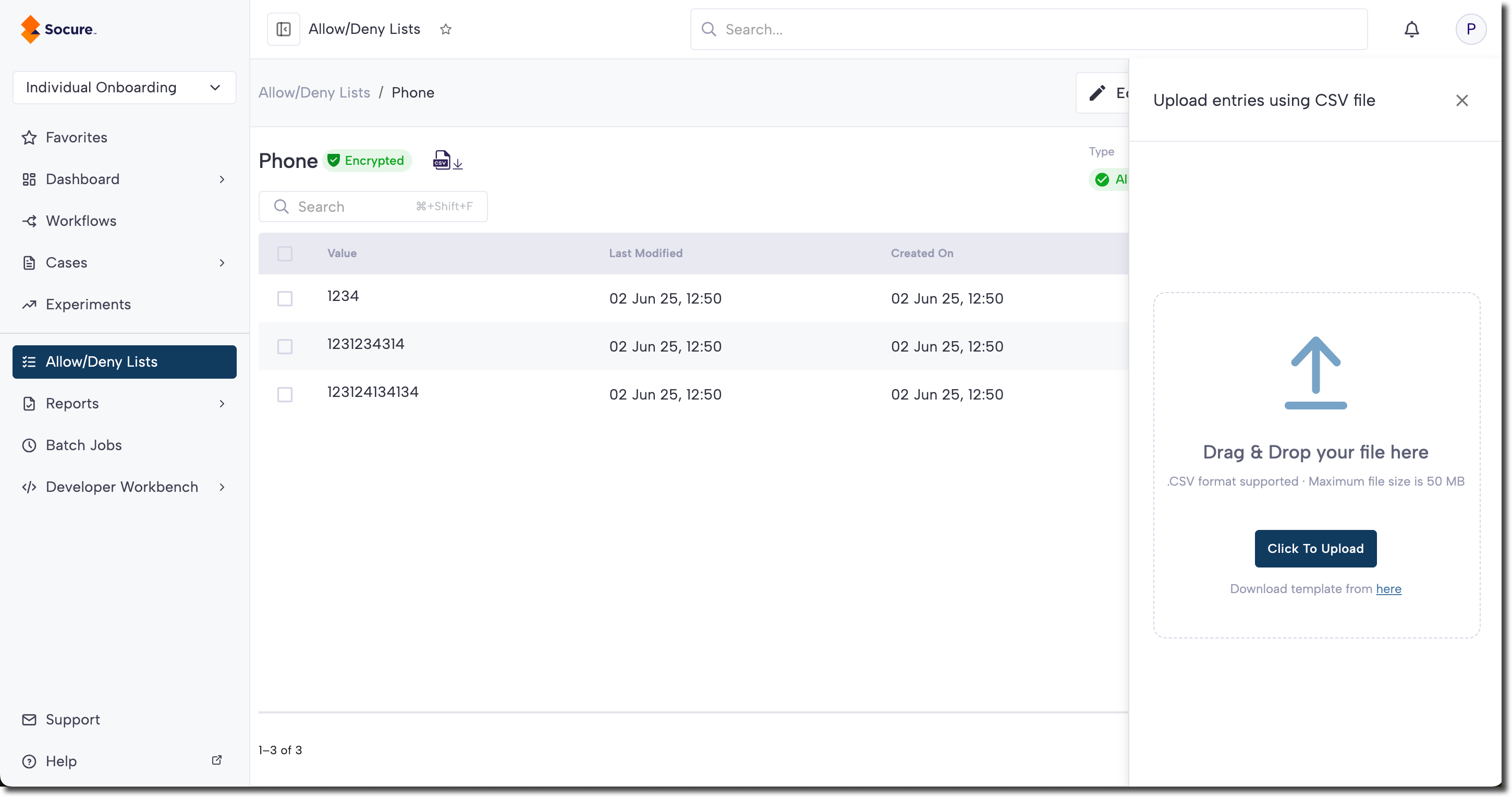Open the notifications bell

pos(1411,29)
